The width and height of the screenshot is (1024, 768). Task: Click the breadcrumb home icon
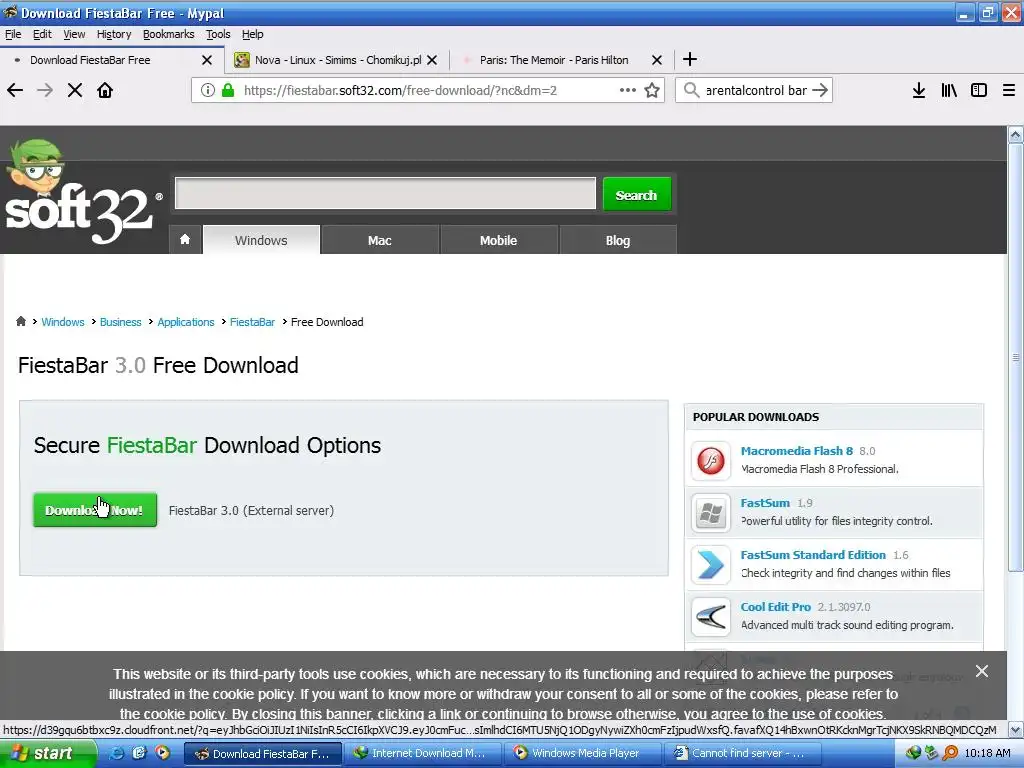(x=21, y=321)
